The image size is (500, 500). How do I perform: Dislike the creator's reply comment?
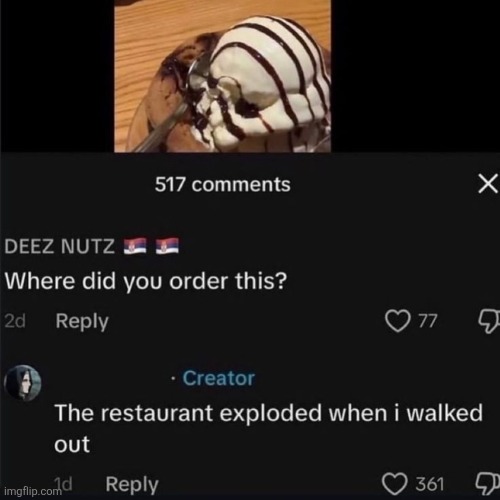coord(487,484)
